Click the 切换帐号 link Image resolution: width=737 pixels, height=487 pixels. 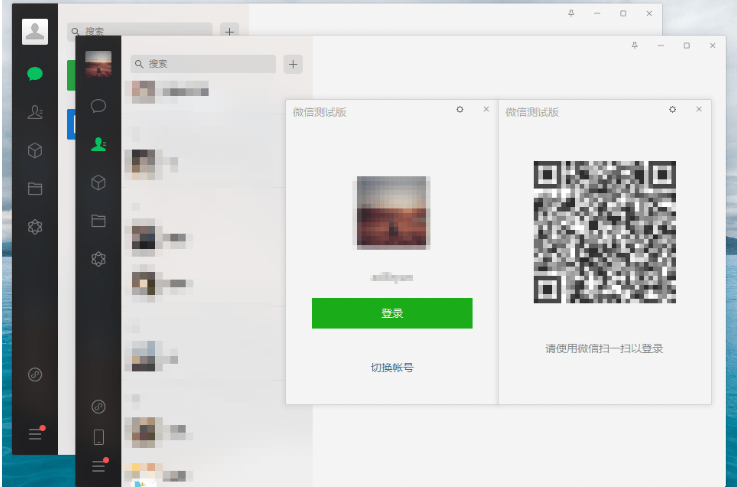[392, 368]
